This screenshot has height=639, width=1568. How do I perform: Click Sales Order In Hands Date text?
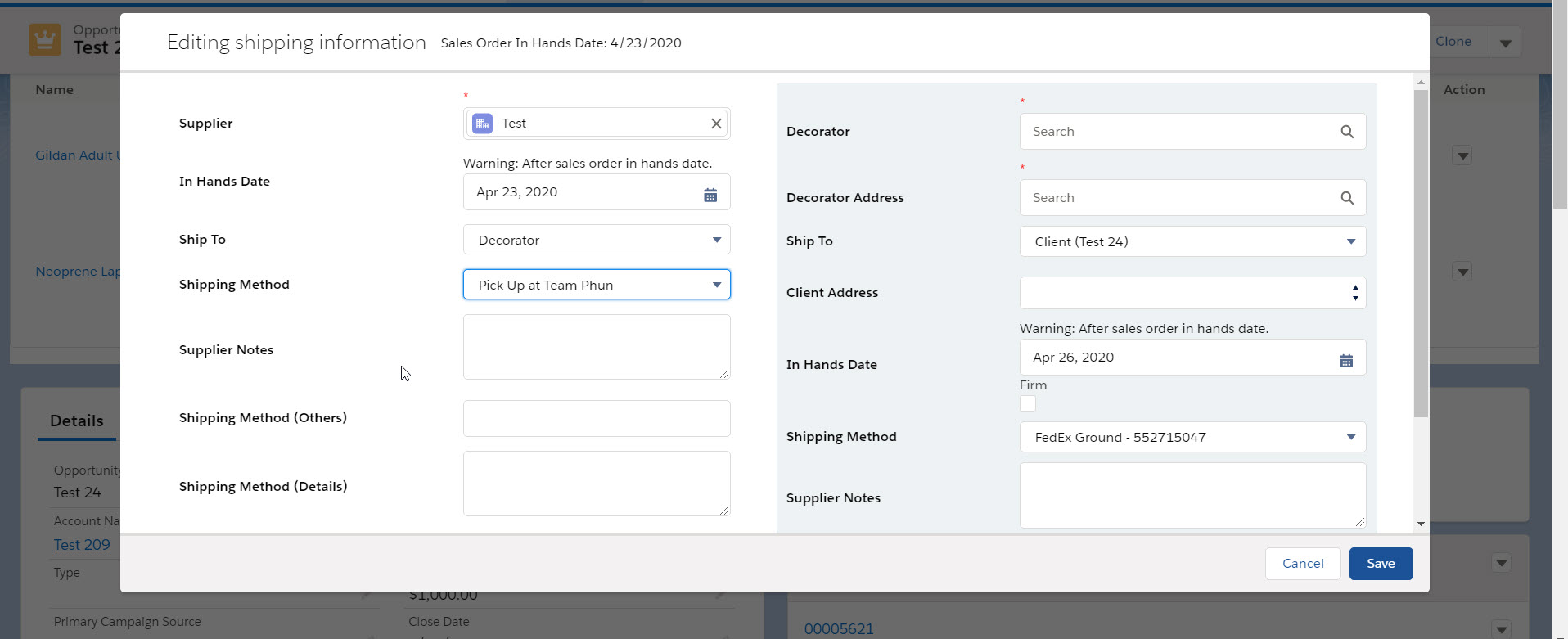click(x=561, y=43)
